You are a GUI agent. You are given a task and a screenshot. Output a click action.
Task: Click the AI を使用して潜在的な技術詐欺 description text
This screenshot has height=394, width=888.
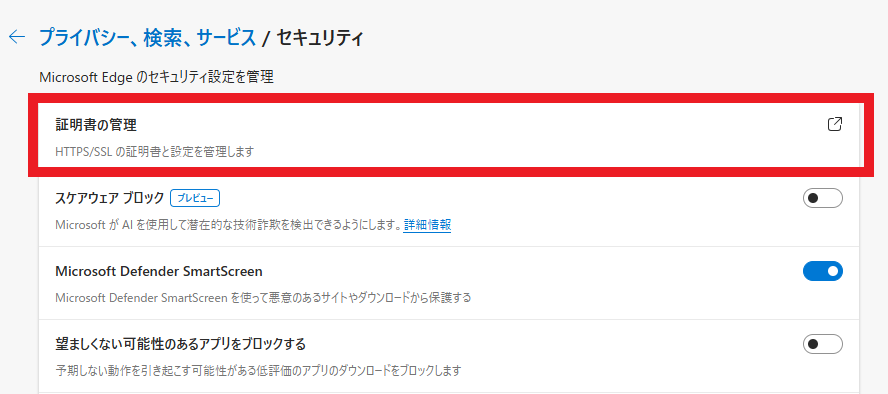coord(228,225)
